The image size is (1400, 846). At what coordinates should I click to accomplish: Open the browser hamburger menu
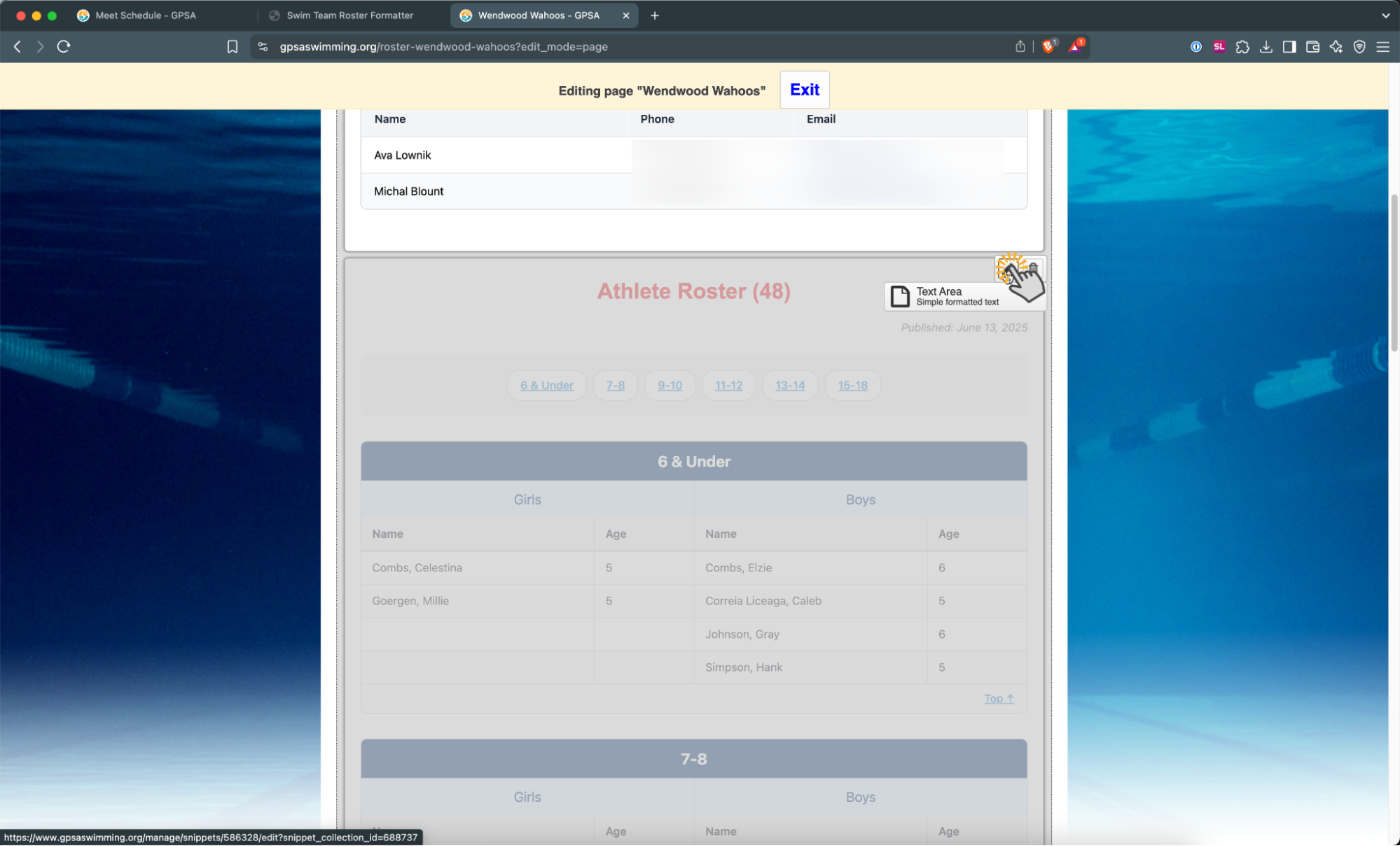point(1382,46)
